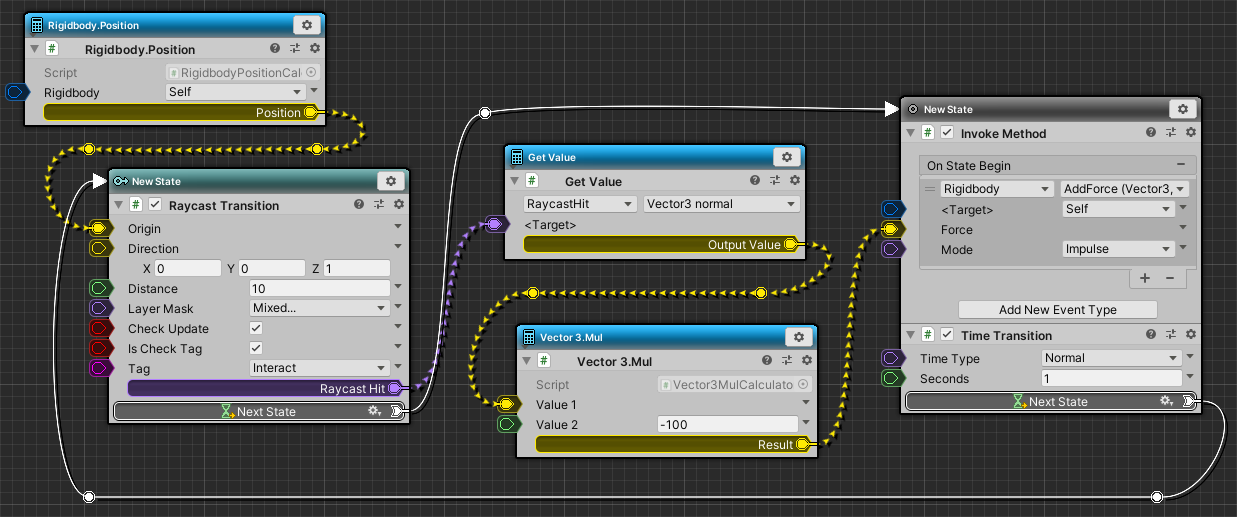
Task: Click gear icon on Get Value node header
Action: click(786, 157)
